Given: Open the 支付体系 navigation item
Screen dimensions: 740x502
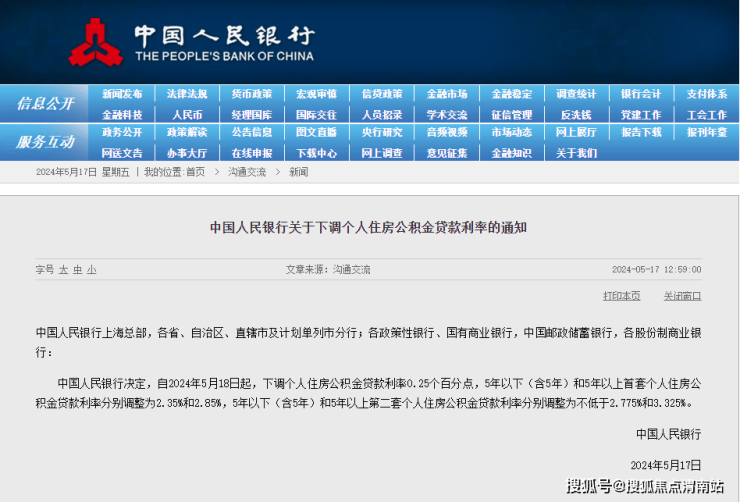Looking at the screenshot, I should 706,95.
